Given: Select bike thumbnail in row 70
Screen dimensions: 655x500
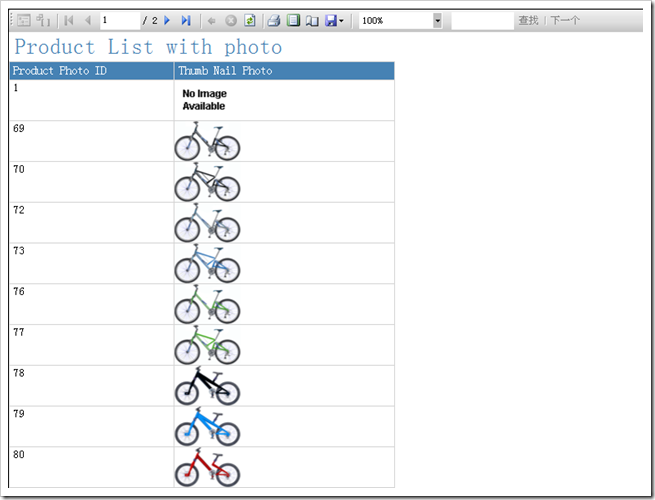Looking at the screenshot, I should 207,182.
